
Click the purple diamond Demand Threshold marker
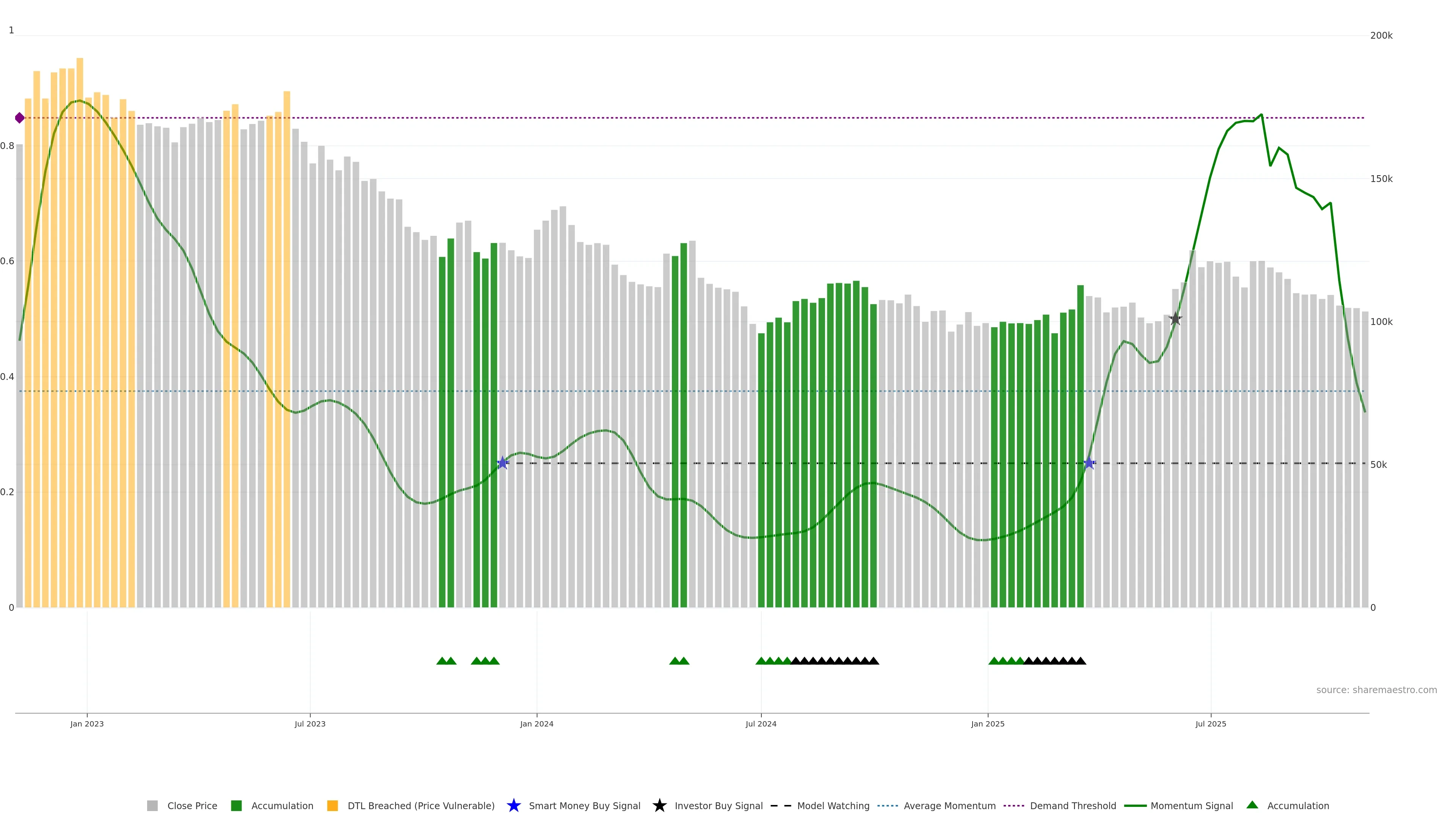(20, 118)
